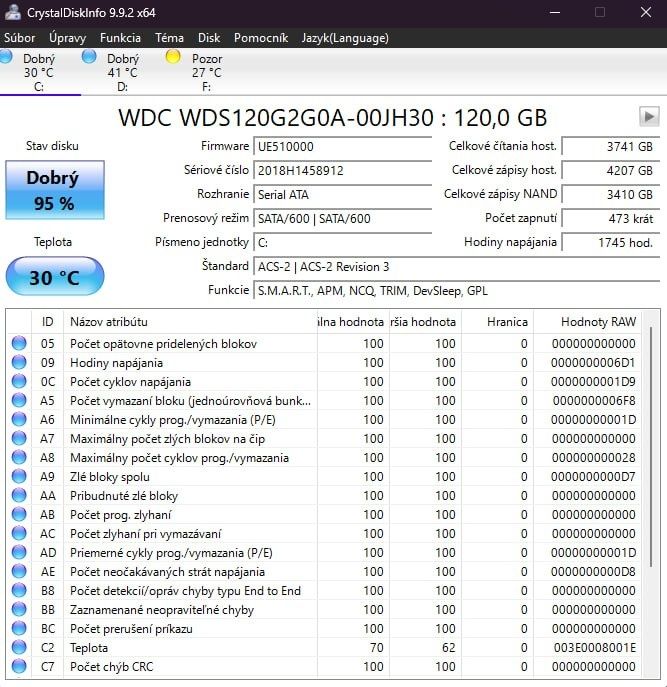This screenshot has height=687, width=667.
Task: Select the C: disk tab
Action: pyautogui.click(x=39, y=72)
